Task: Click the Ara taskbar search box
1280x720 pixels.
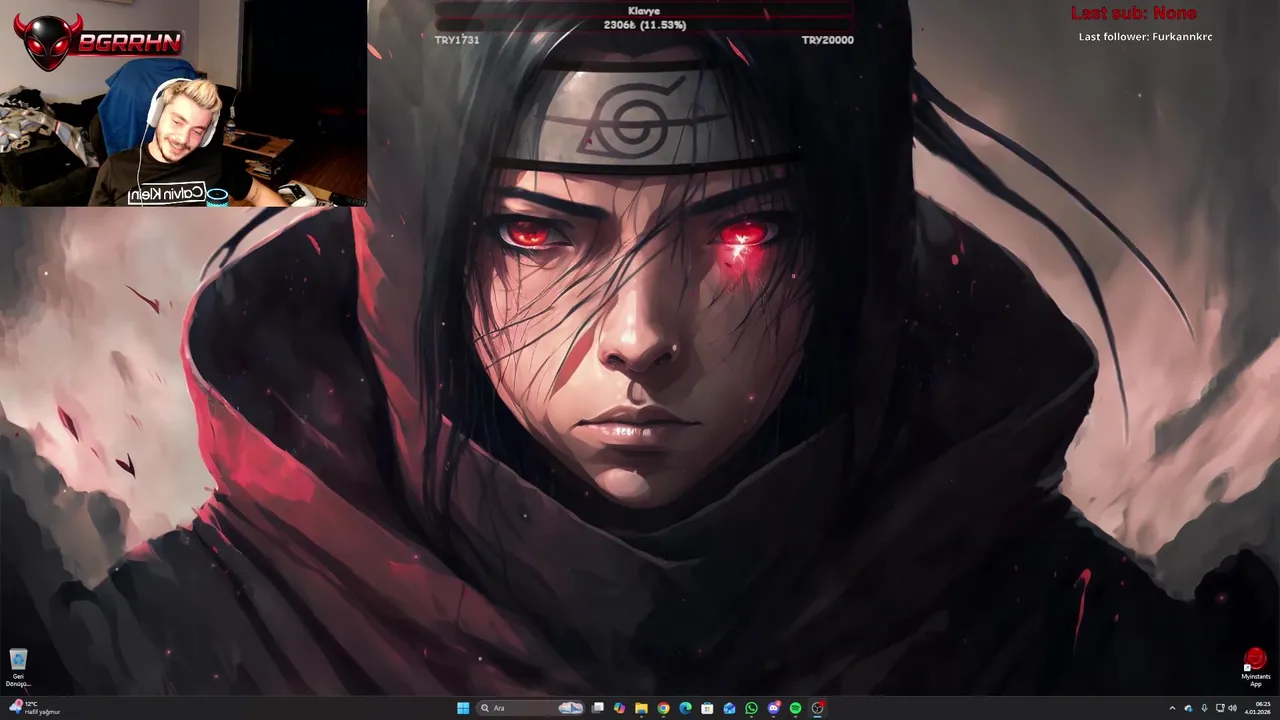Action: pos(530,708)
